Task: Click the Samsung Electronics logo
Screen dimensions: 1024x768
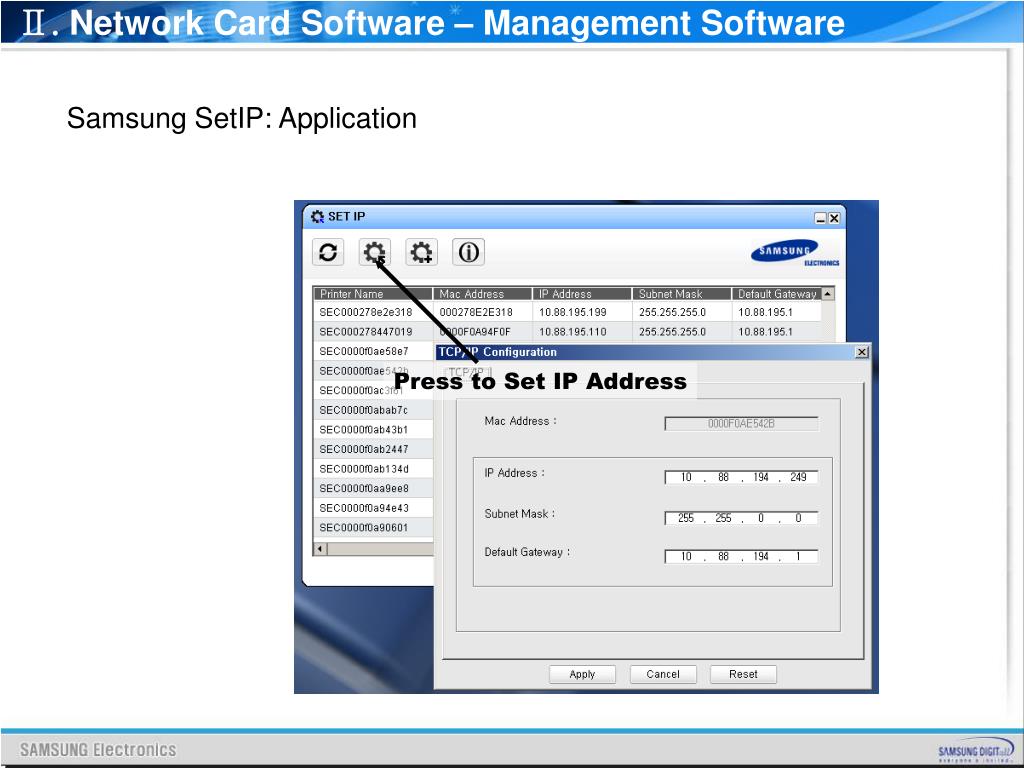Action: pyautogui.click(x=795, y=253)
